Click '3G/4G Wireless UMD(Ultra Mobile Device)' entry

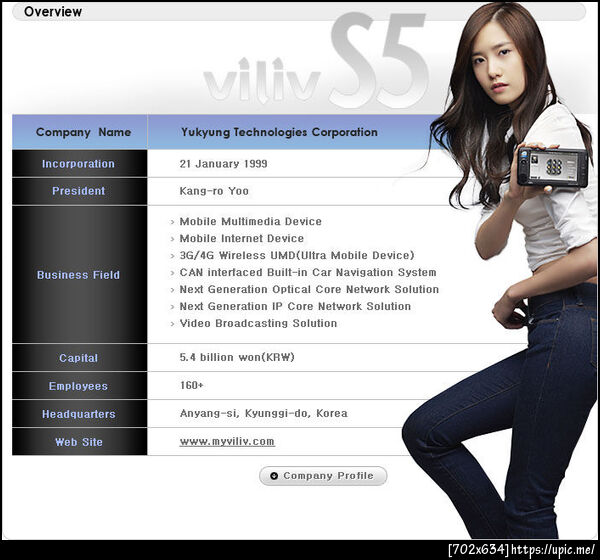[297, 255]
